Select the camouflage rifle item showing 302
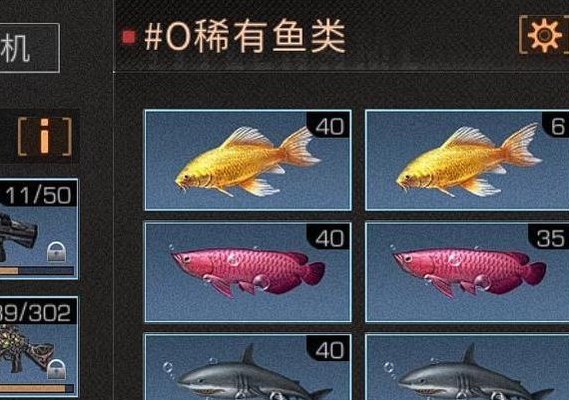569x400 pixels. (38, 347)
